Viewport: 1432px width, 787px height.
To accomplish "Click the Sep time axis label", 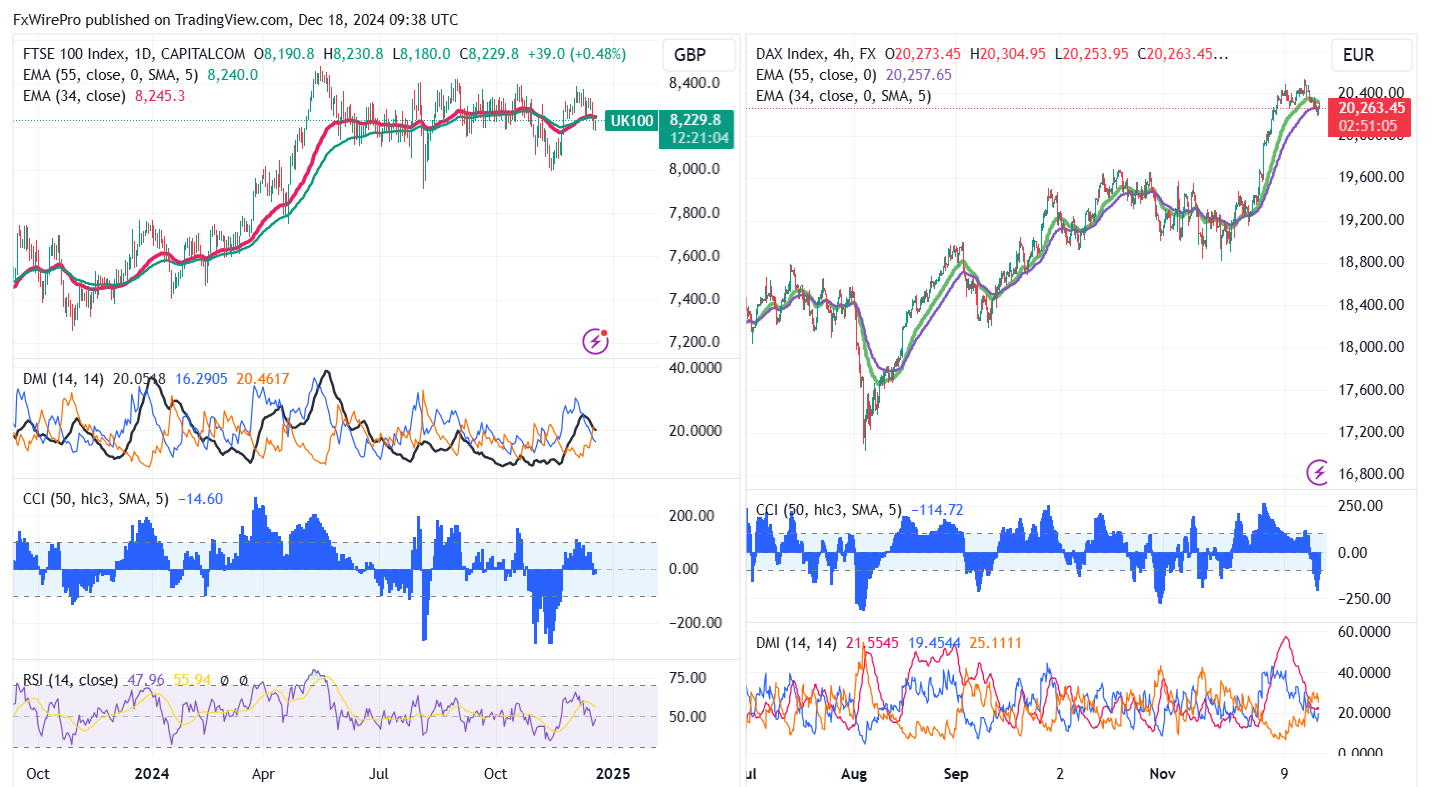I will click(958, 774).
